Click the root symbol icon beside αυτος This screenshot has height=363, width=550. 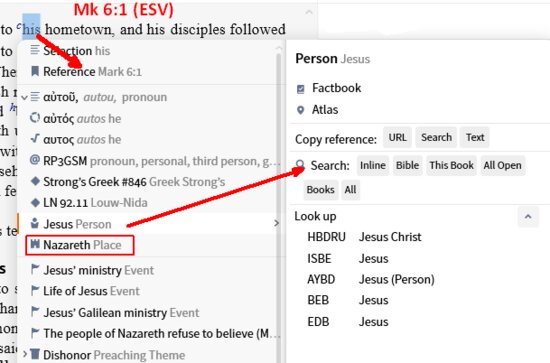(x=35, y=138)
